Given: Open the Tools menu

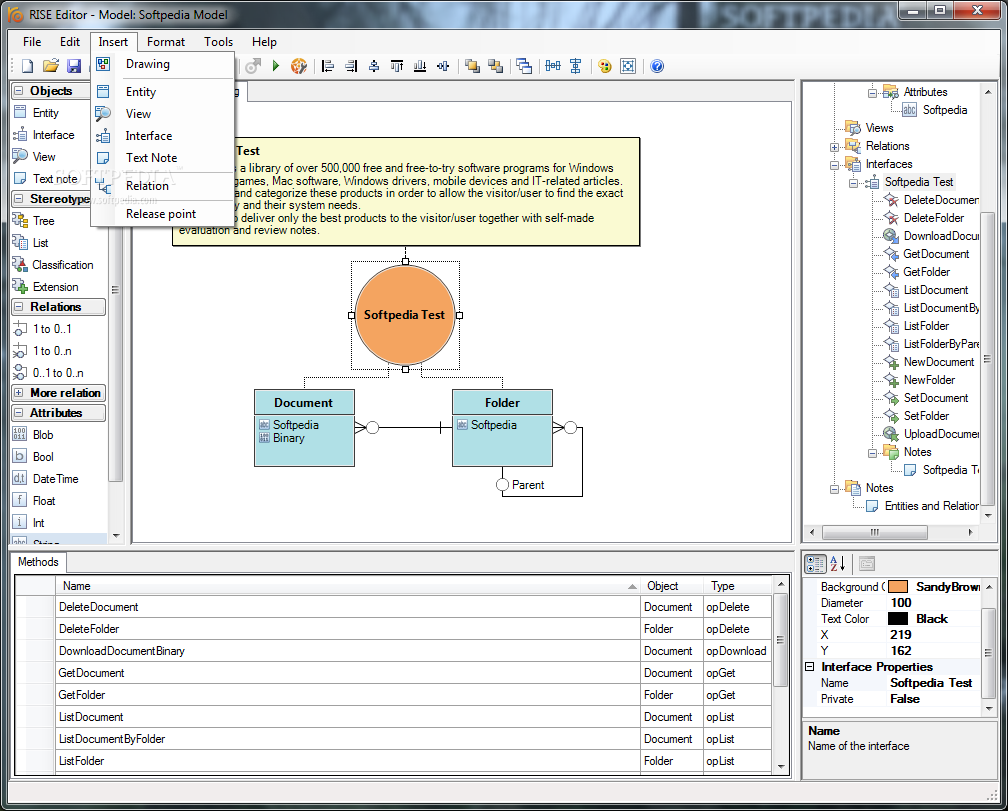Looking at the screenshot, I should (x=219, y=42).
